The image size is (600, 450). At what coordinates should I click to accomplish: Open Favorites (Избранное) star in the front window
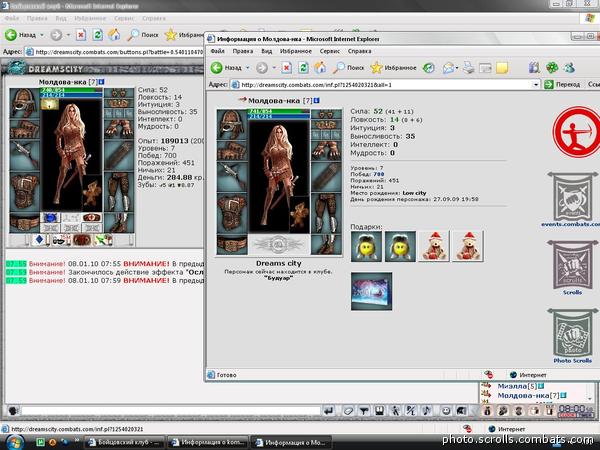coord(393,68)
